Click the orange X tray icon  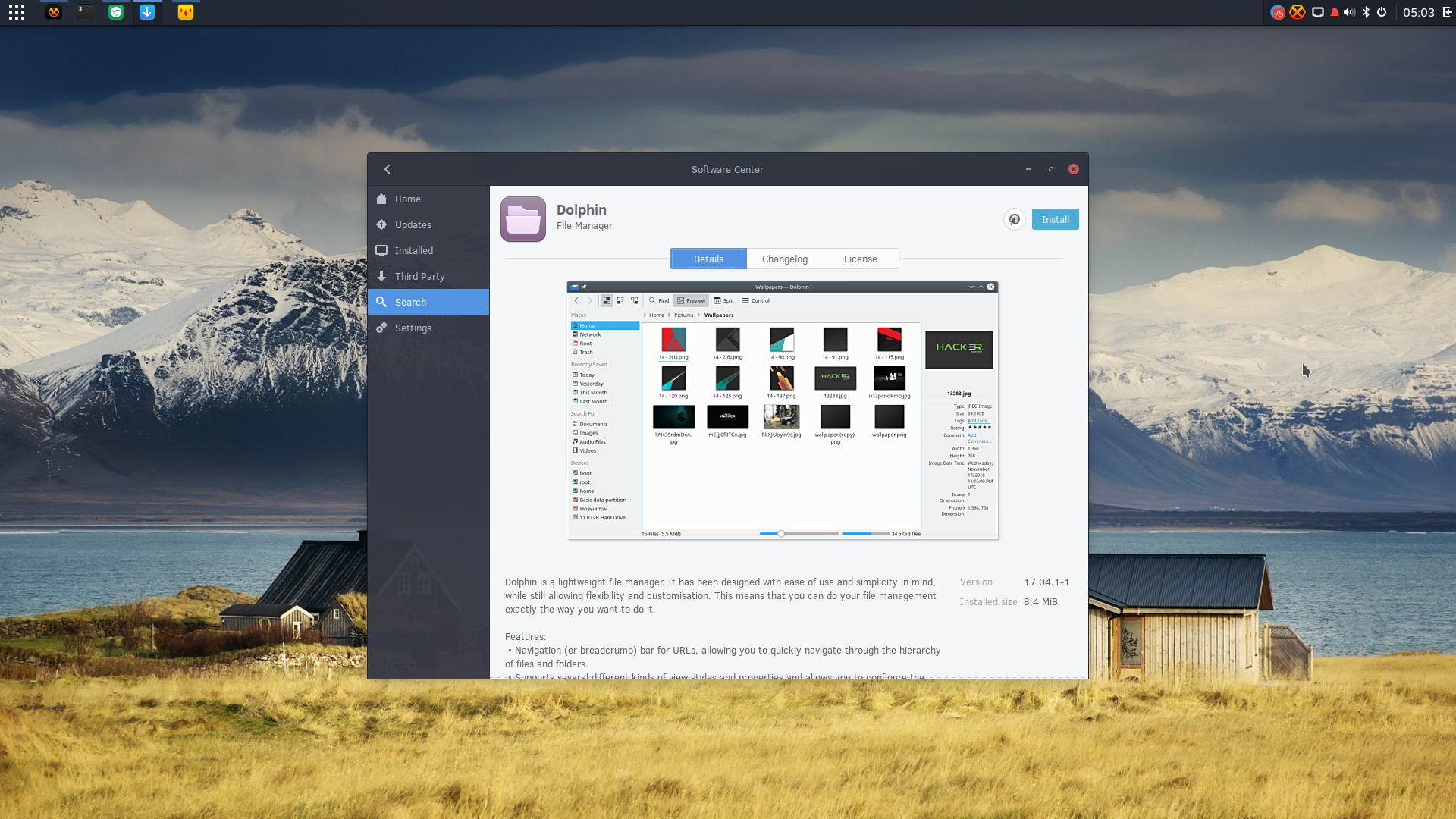(x=1298, y=12)
